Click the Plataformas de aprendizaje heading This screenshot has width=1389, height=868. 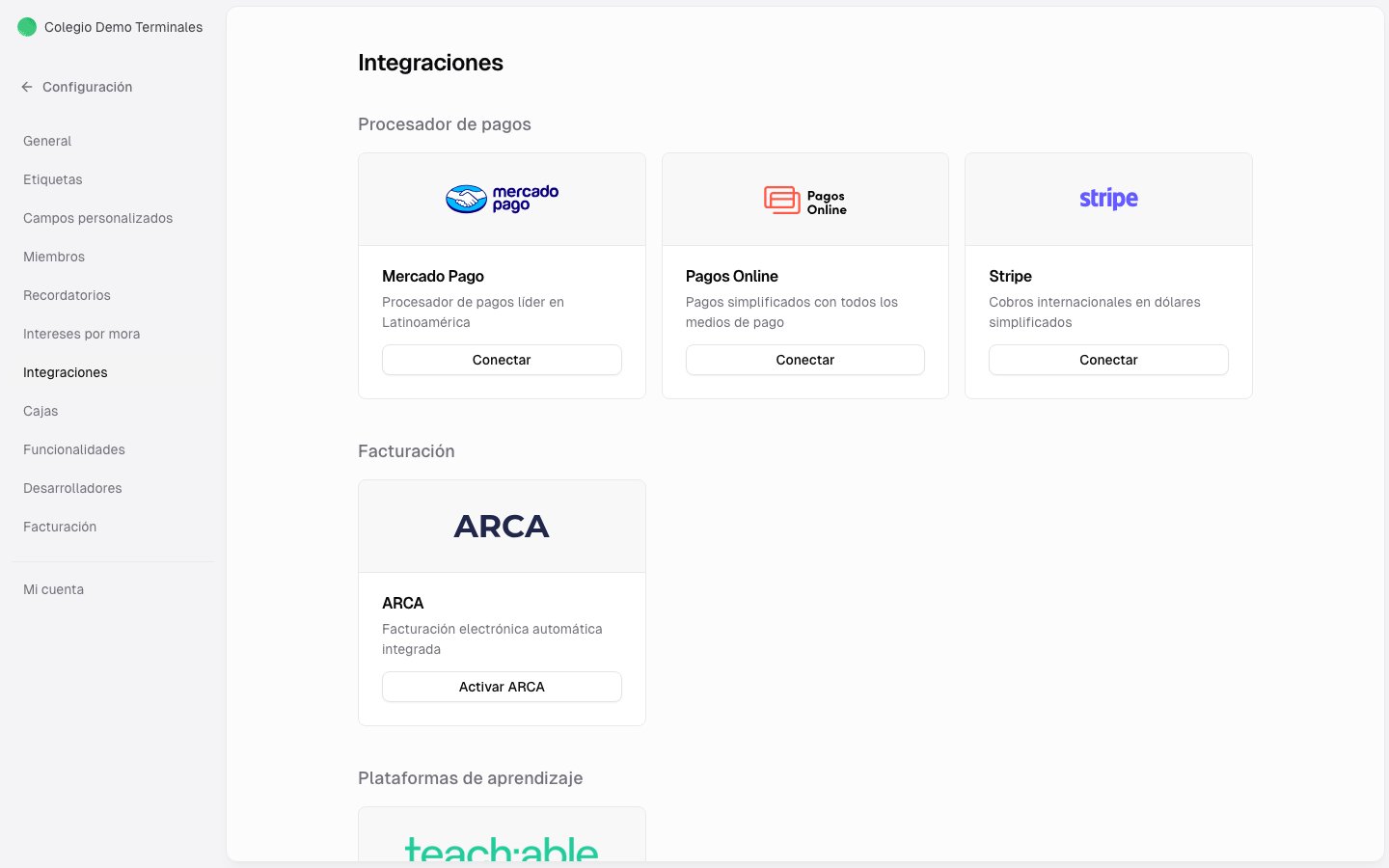pos(471,778)
